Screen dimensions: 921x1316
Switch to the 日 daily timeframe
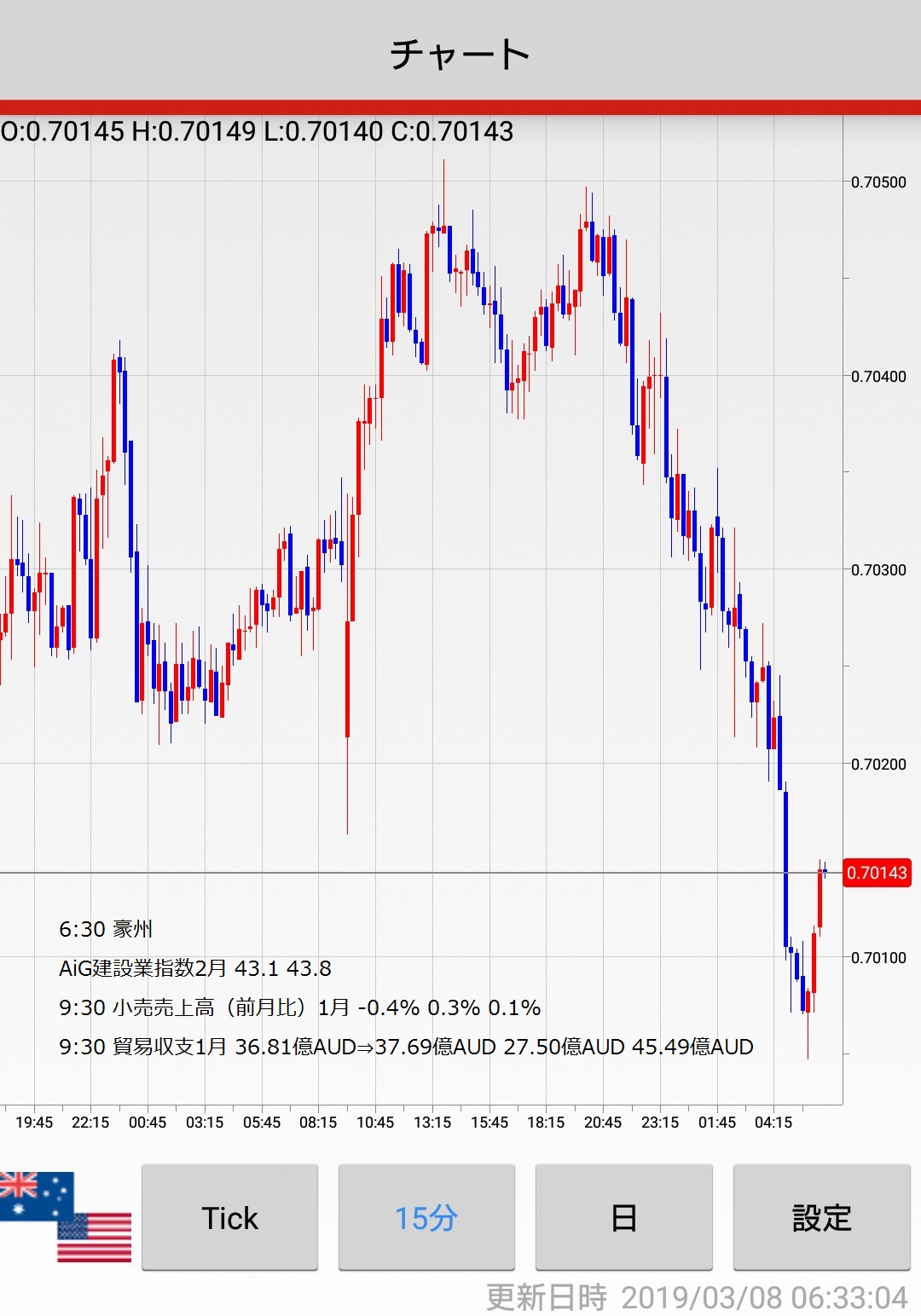(623, 1217)
